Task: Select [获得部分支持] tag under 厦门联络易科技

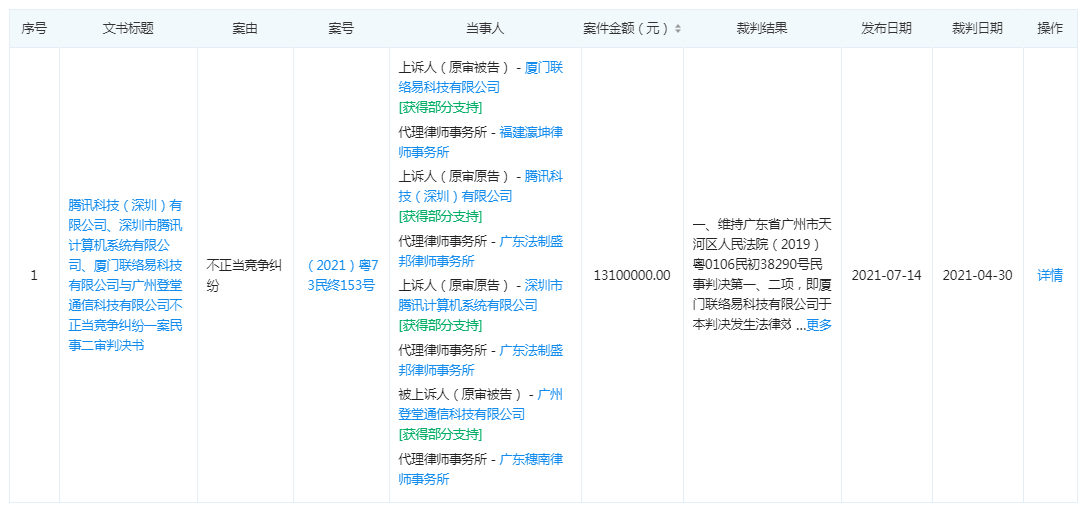Action: (440, 107)
